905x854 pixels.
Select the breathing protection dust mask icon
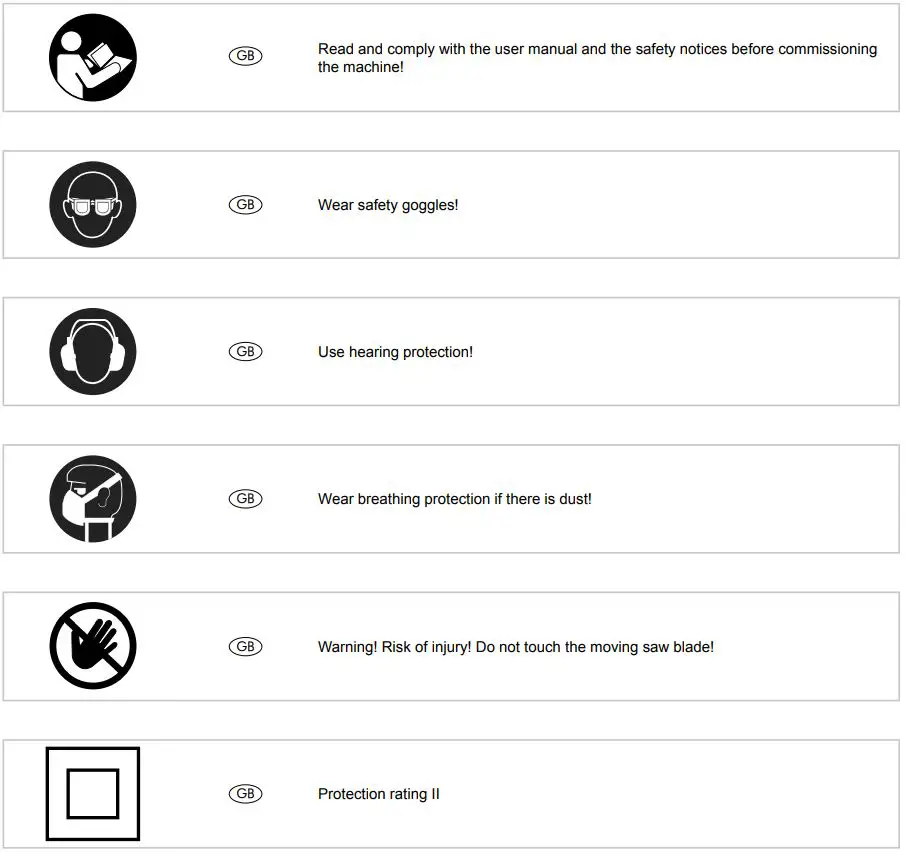pyautogui.click(x=93, y=499)
